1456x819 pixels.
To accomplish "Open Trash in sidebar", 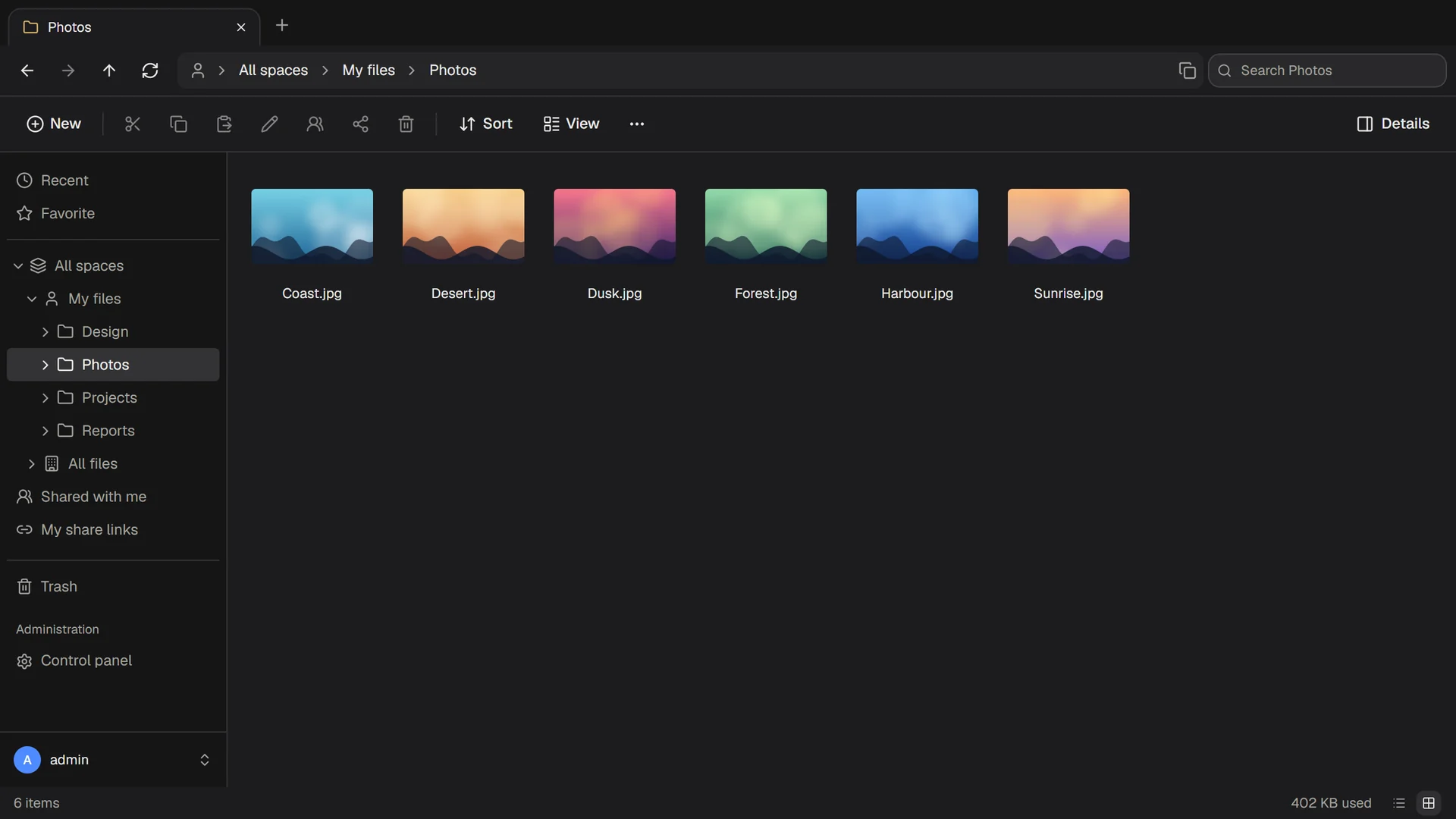I will point(113,587).
